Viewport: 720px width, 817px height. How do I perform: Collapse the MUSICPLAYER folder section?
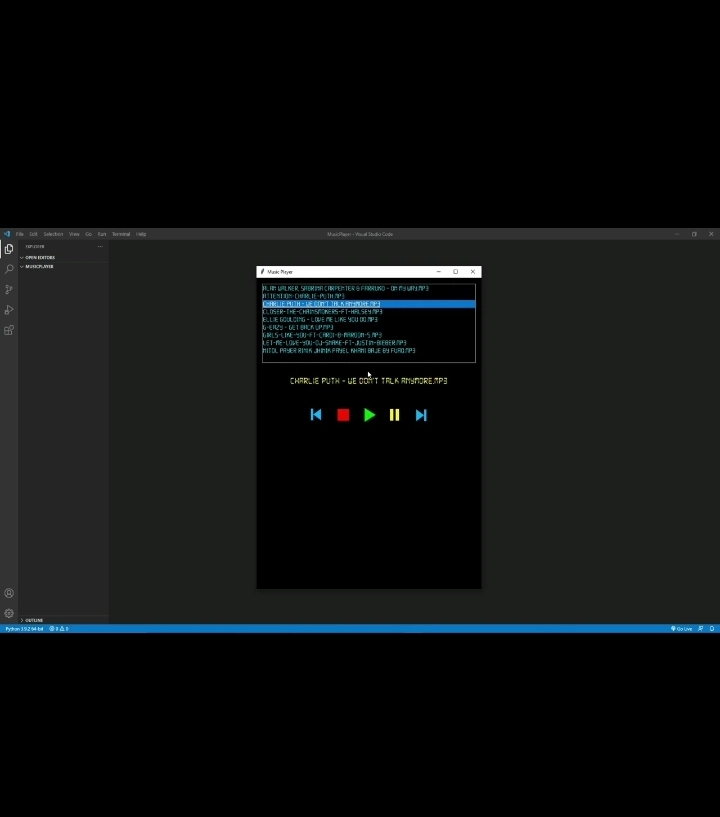(39, 267)
